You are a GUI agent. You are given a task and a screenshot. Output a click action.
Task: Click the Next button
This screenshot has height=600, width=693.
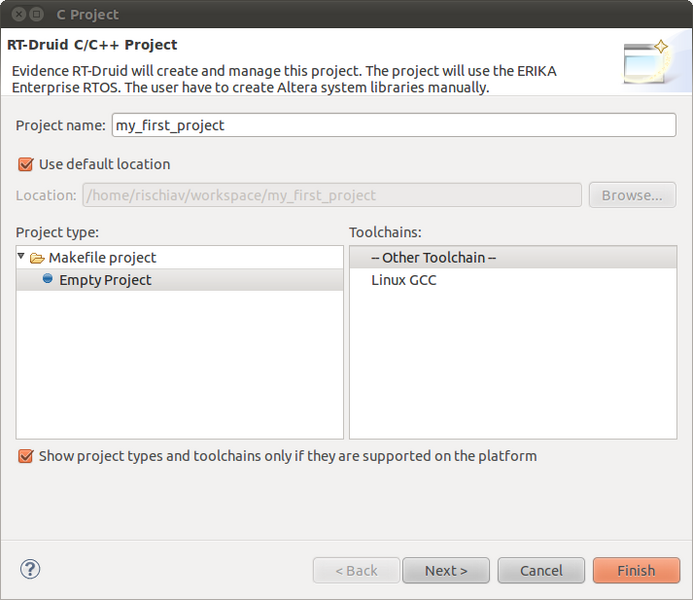tap(446, 570)
